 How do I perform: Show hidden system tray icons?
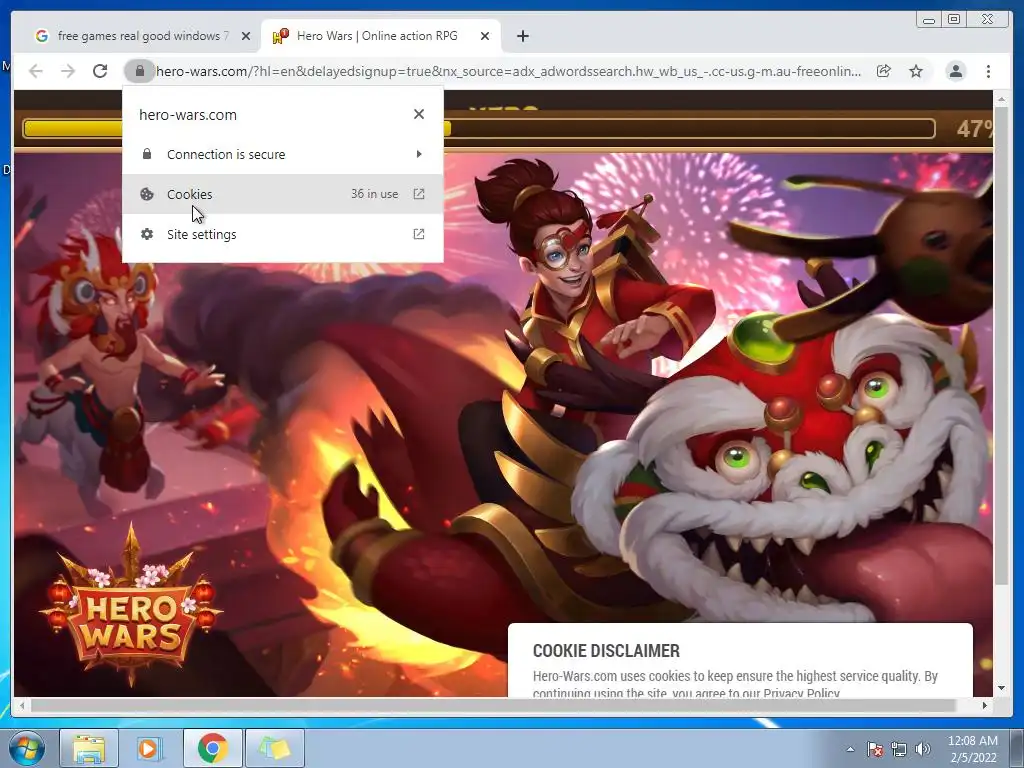coord(850,749)
